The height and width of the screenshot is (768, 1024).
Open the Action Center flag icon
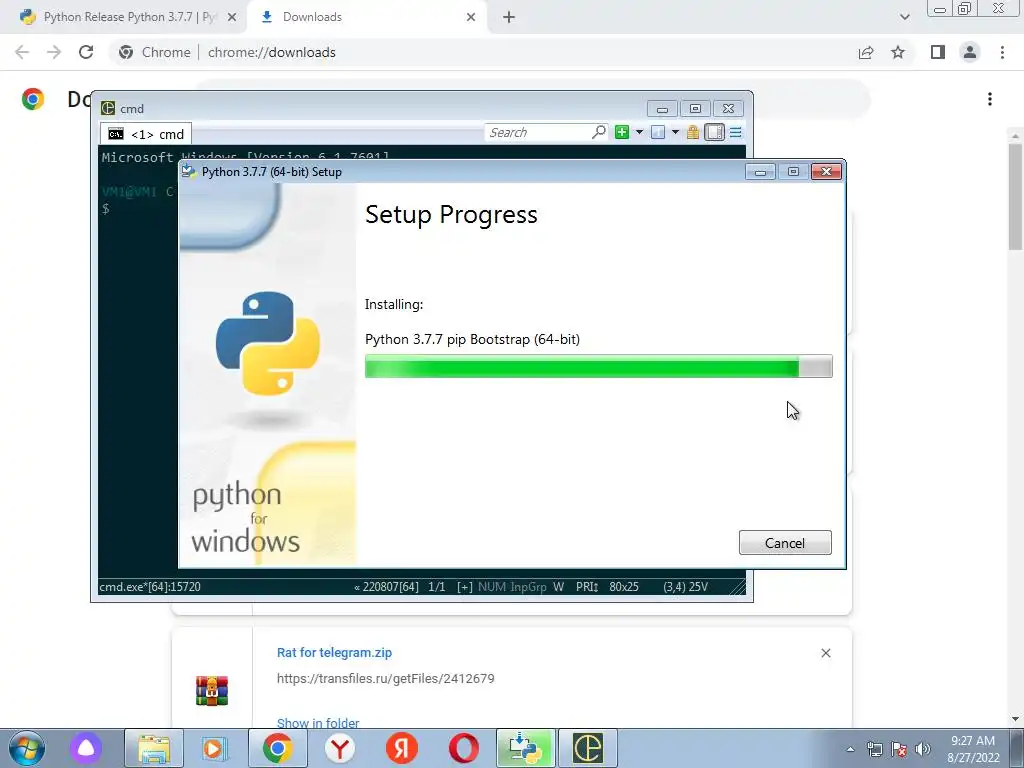pyautogui.click(x=899, y=749)
